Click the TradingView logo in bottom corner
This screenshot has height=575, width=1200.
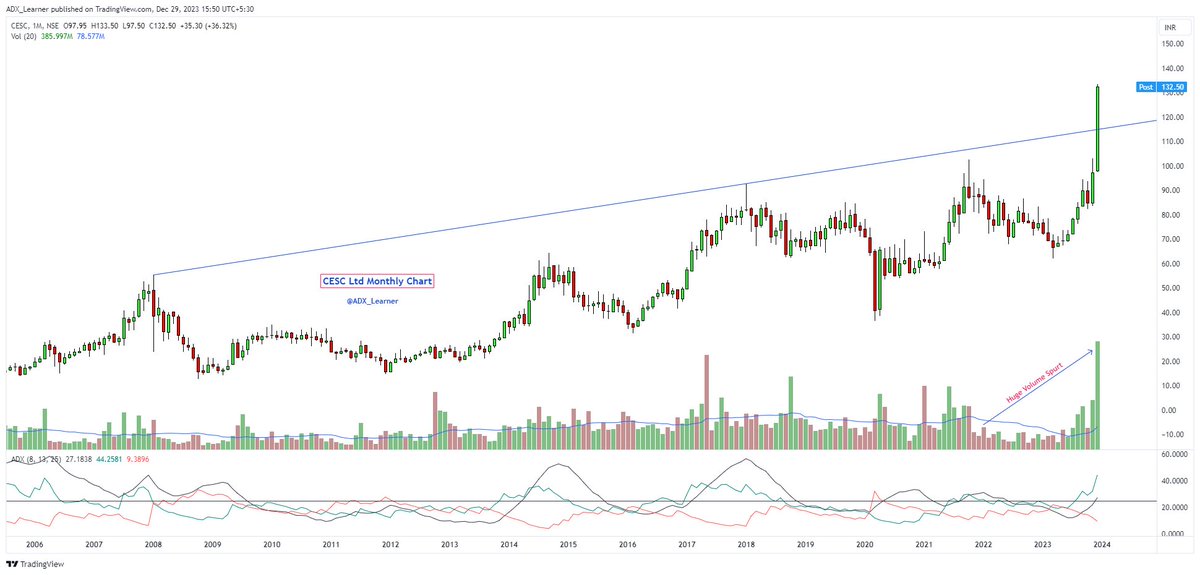pos(36,564)
